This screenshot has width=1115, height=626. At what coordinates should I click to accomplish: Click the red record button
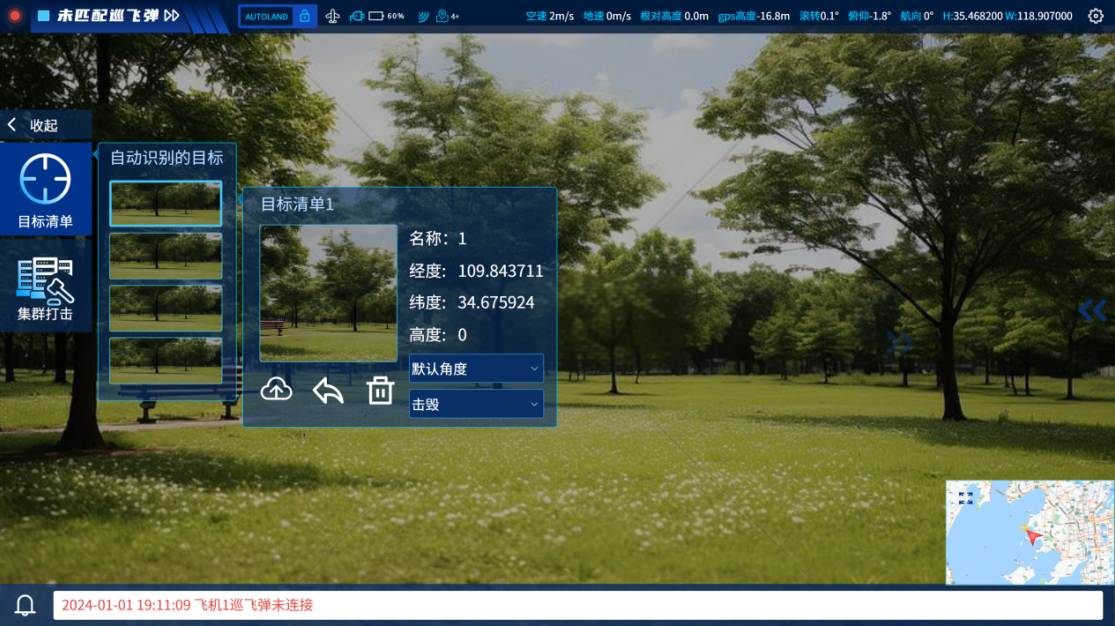[x=15, y=16]
